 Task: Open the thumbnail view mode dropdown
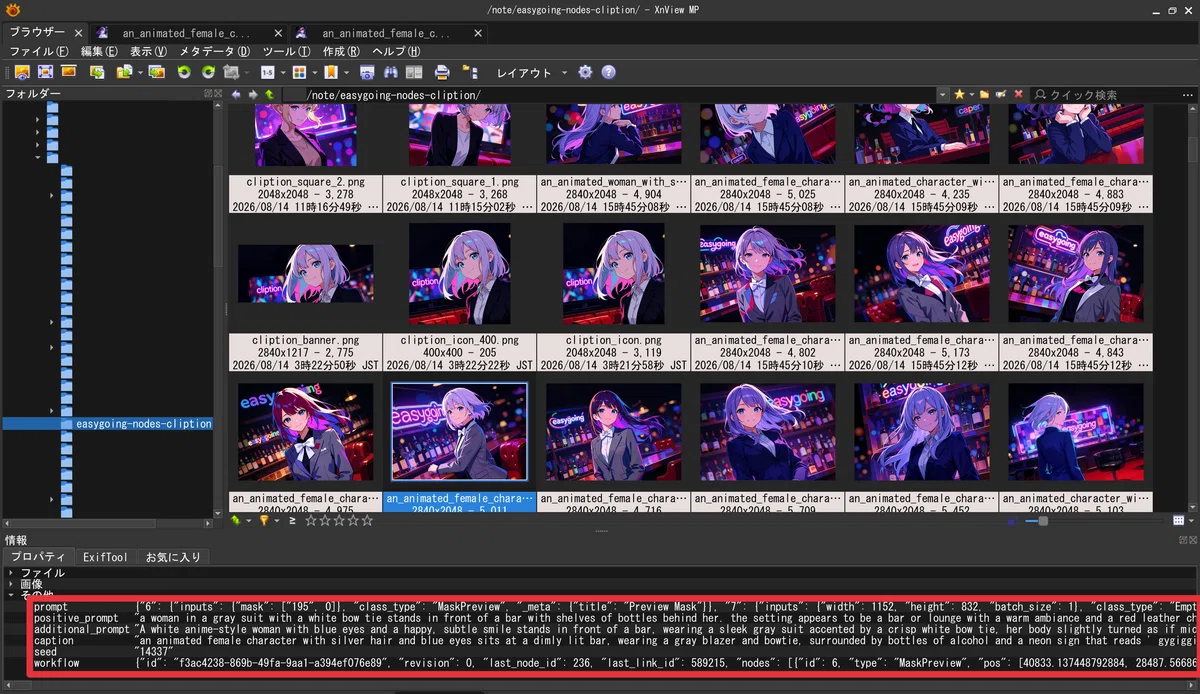(x=1190, y=520)
